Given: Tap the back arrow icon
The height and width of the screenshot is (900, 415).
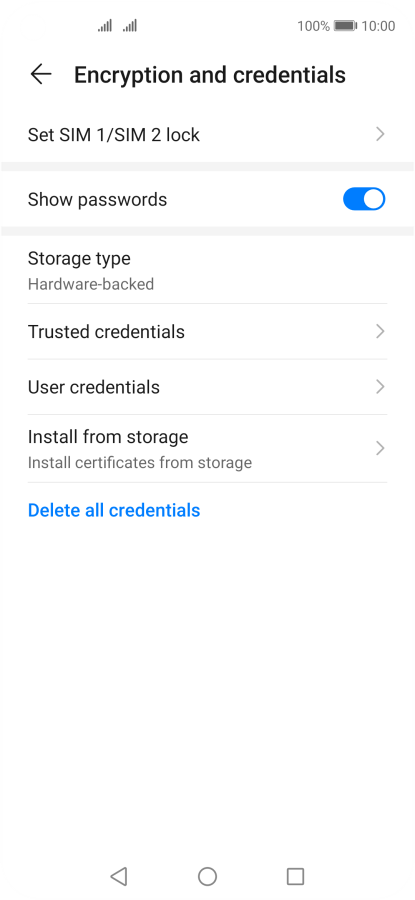Looking at the screenshot, I should point(41,75).
